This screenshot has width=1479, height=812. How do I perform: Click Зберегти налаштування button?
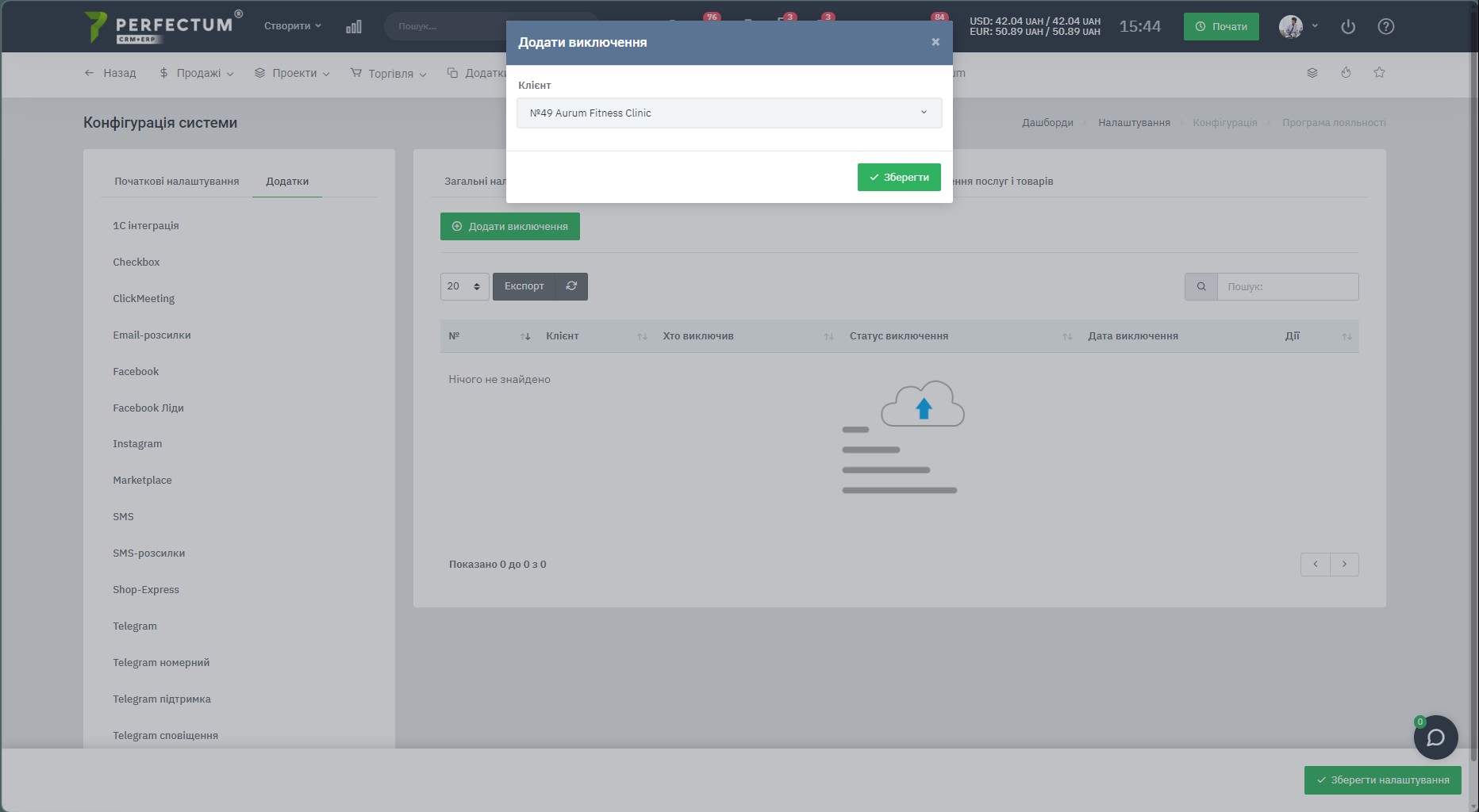click(1382, 780)
